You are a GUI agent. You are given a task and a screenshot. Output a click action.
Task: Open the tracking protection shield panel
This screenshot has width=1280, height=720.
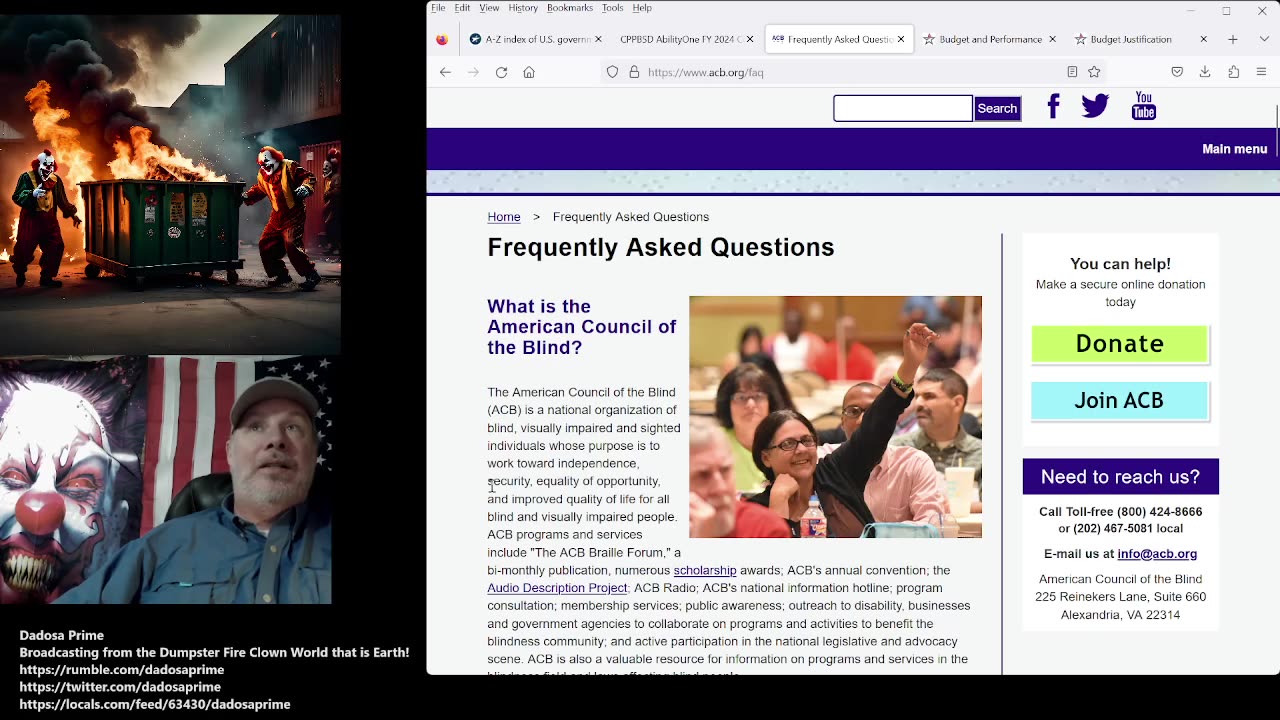click(613, 72)
